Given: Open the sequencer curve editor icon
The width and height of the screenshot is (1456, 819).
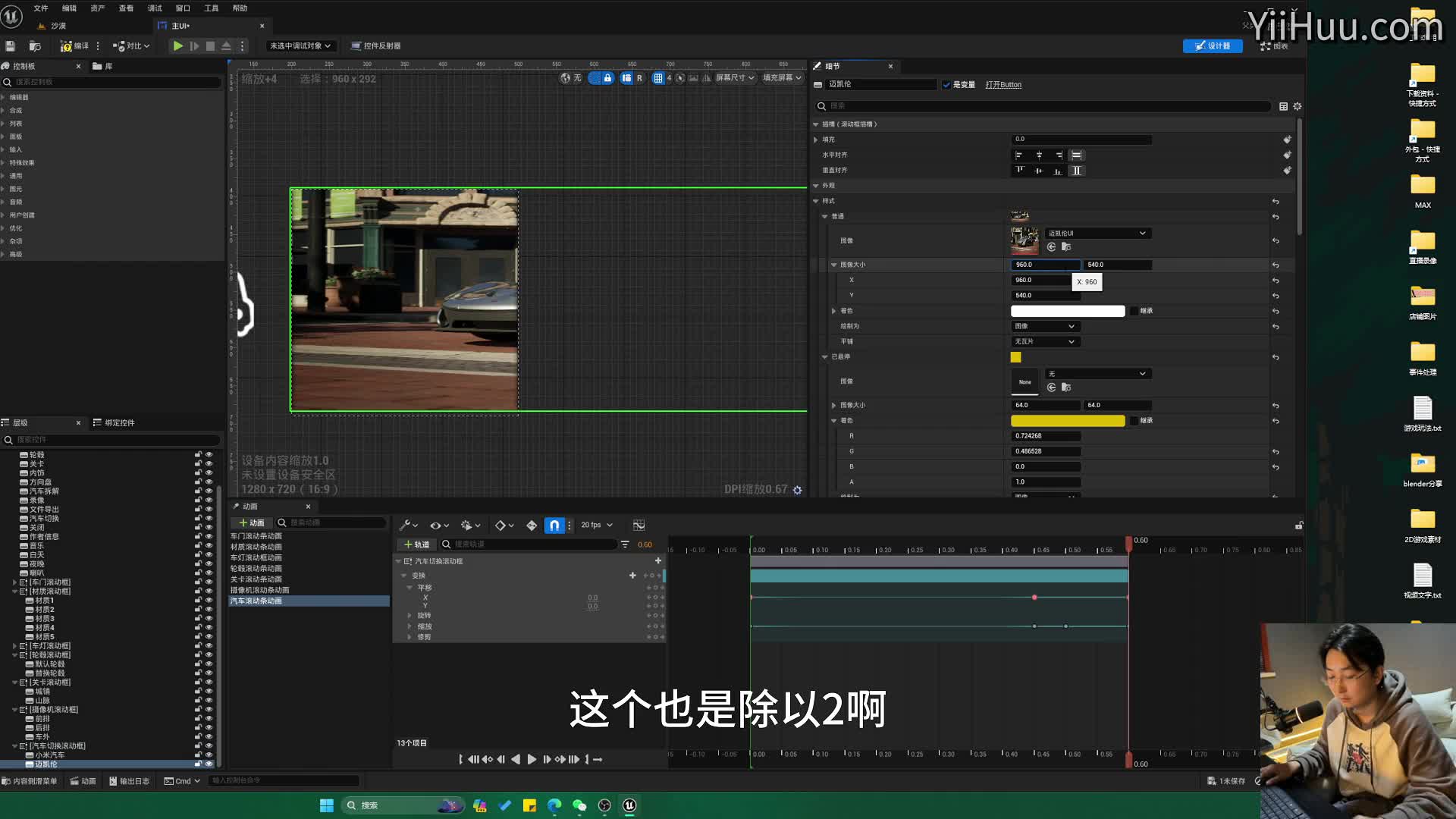Looking at the screenshot, I should [639, 525].
